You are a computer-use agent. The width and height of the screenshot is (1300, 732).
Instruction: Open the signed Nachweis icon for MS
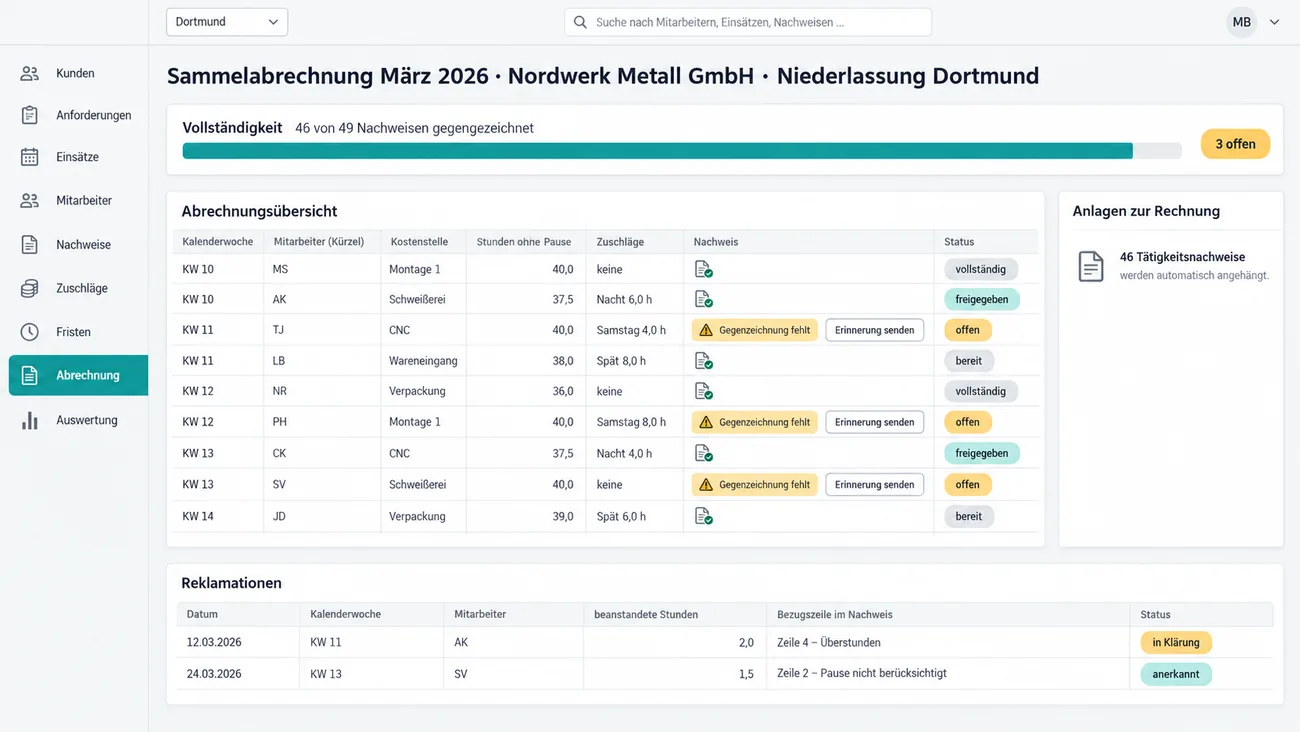coord(703,269)
